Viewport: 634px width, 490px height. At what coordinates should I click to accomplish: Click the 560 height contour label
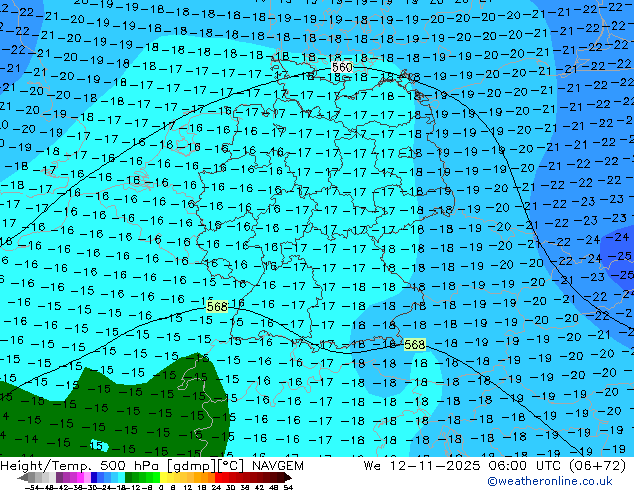coord(342,67)
